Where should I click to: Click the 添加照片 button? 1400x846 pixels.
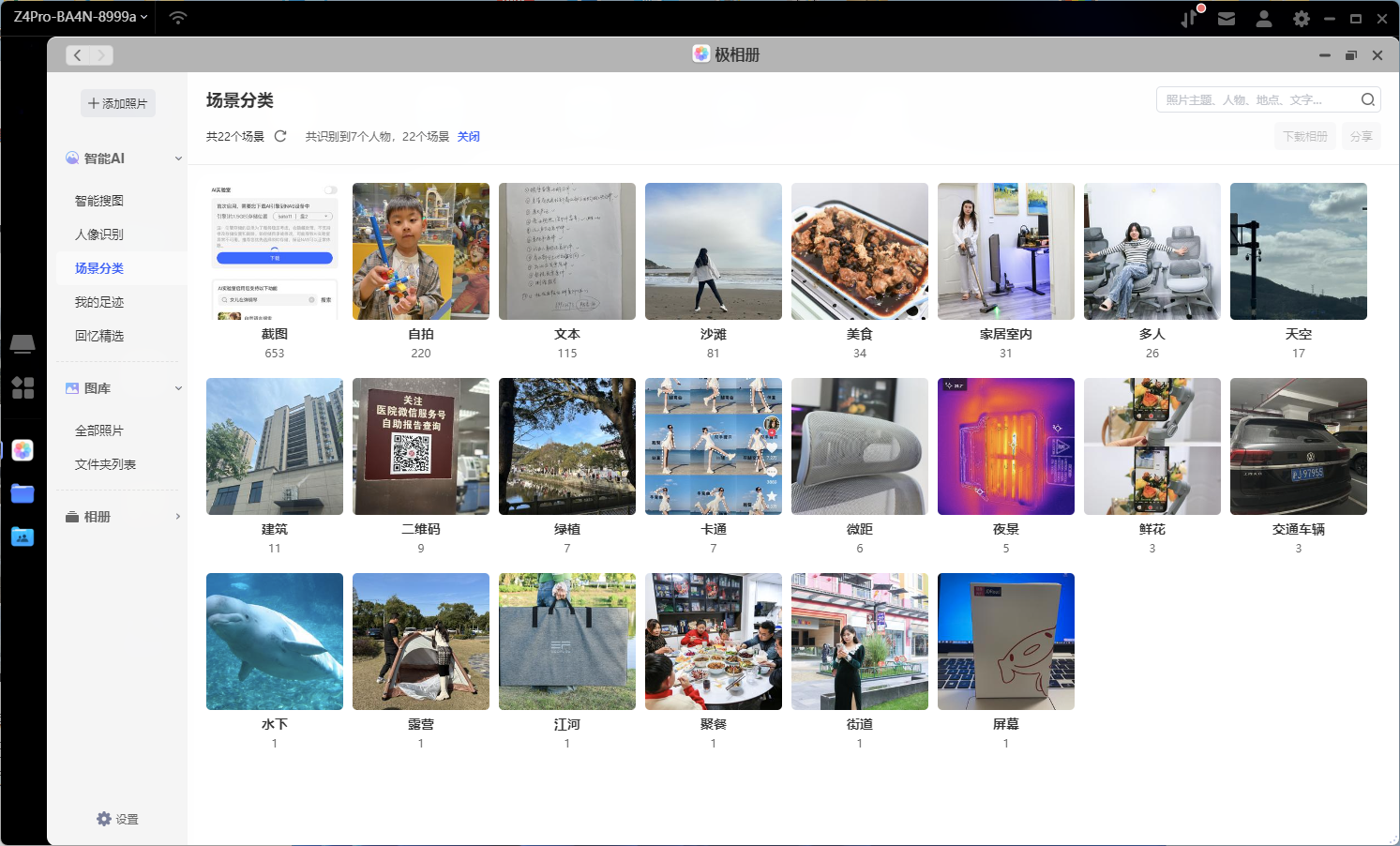click(118, 103)
